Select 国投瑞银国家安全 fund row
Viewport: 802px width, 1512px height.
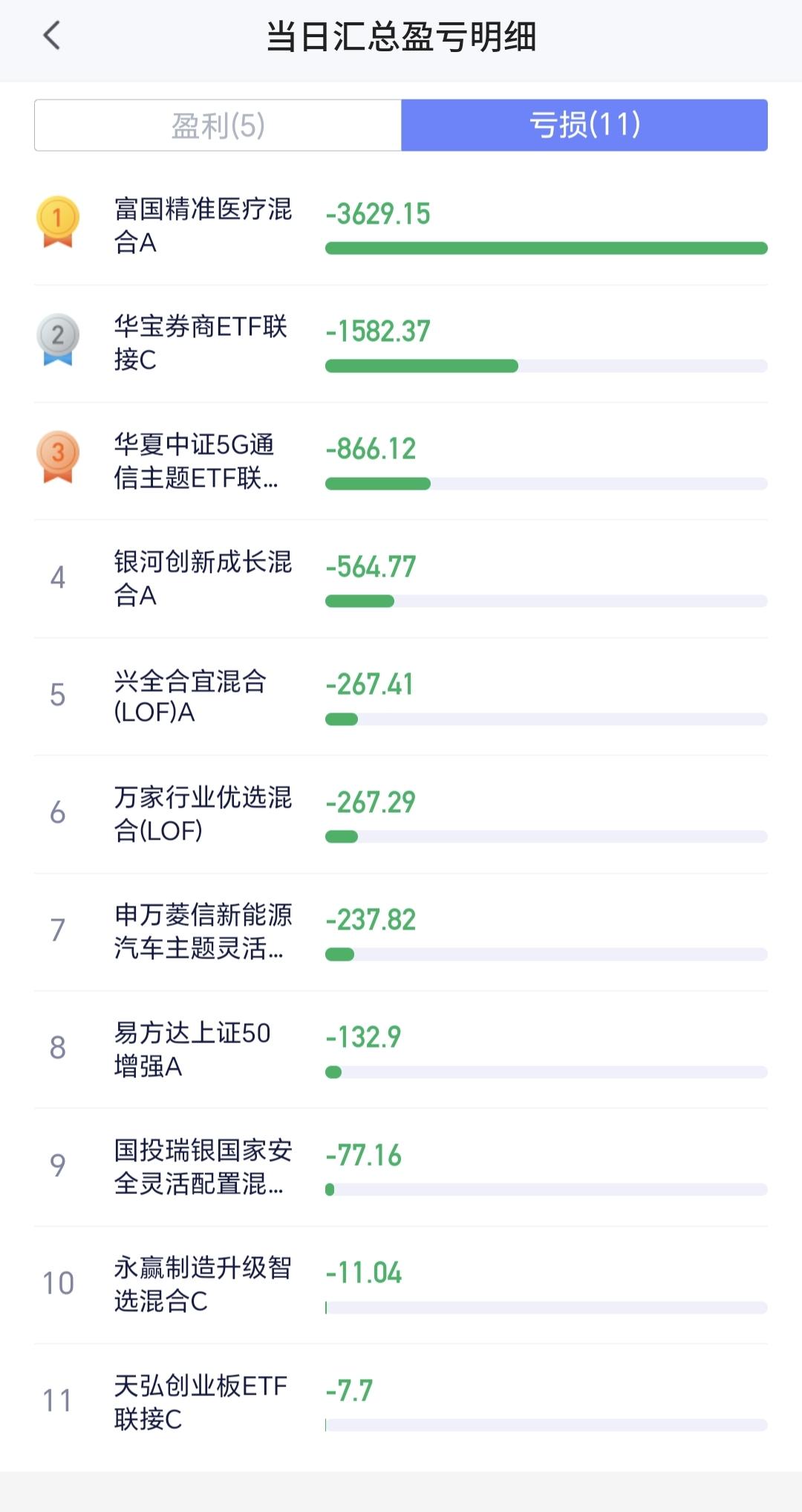(x=401, y=1167)
